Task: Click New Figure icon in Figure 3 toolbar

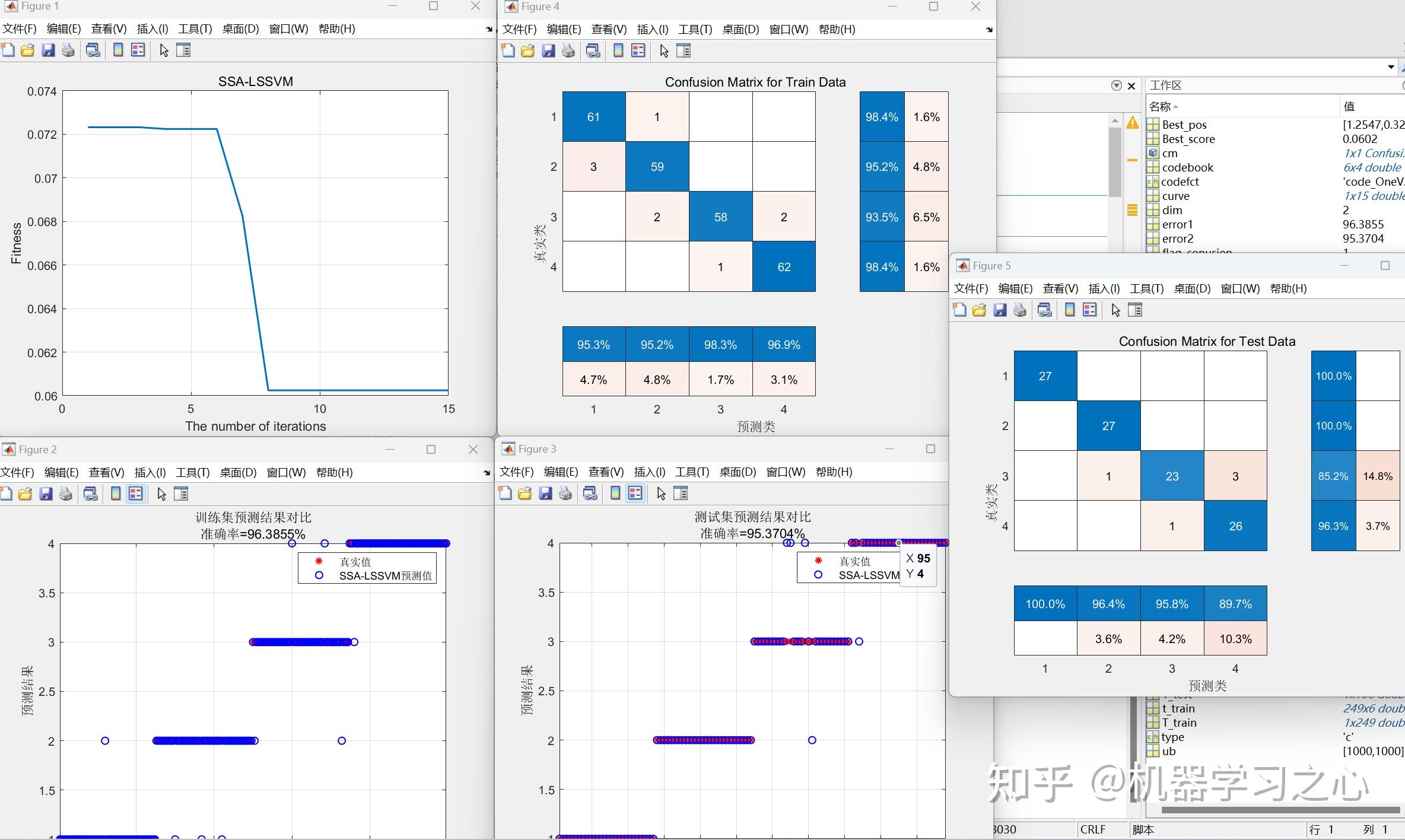Action: [x=506, y=494]
